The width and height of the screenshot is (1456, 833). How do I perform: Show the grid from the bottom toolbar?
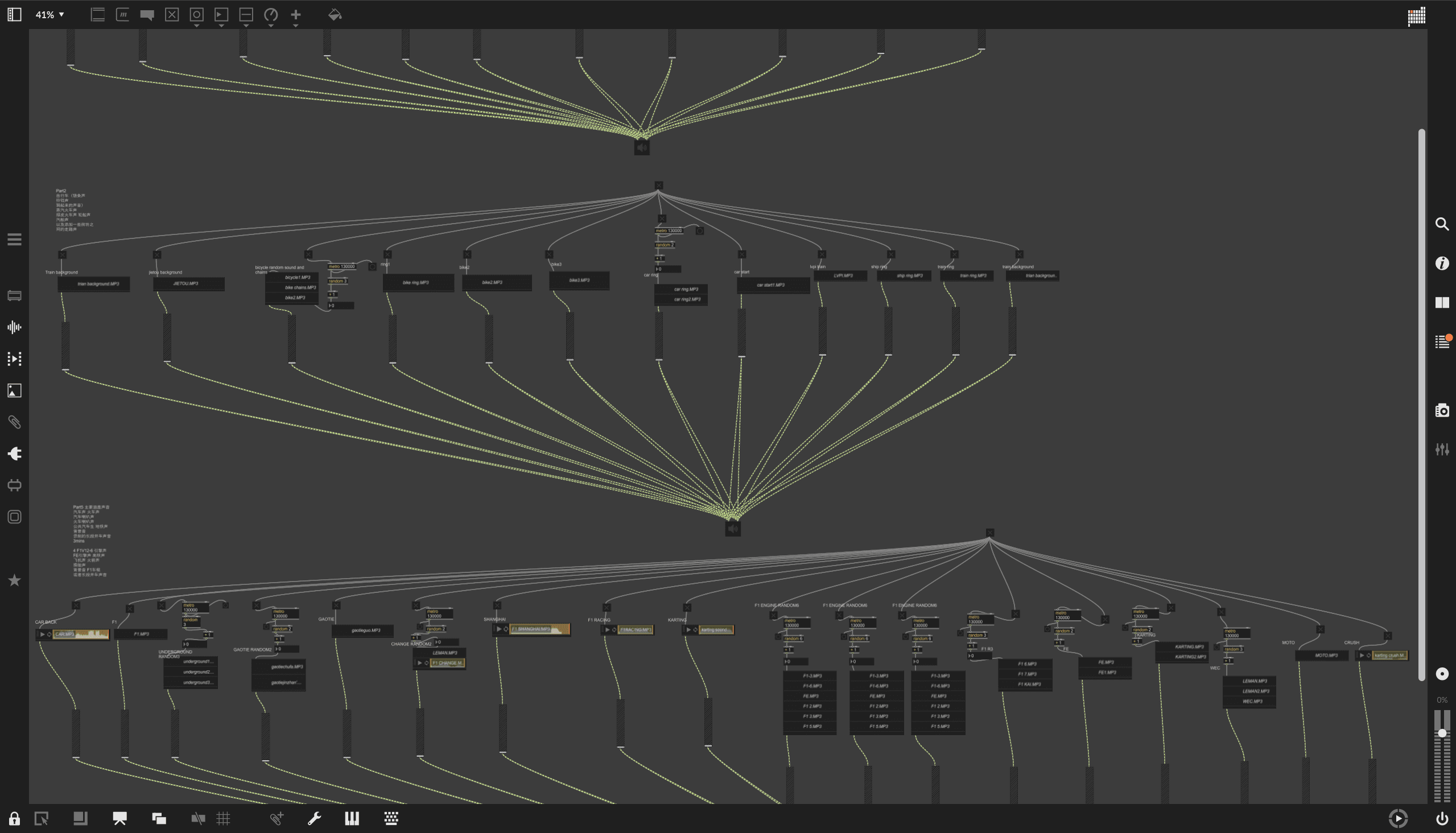click(x=223, y=819)
